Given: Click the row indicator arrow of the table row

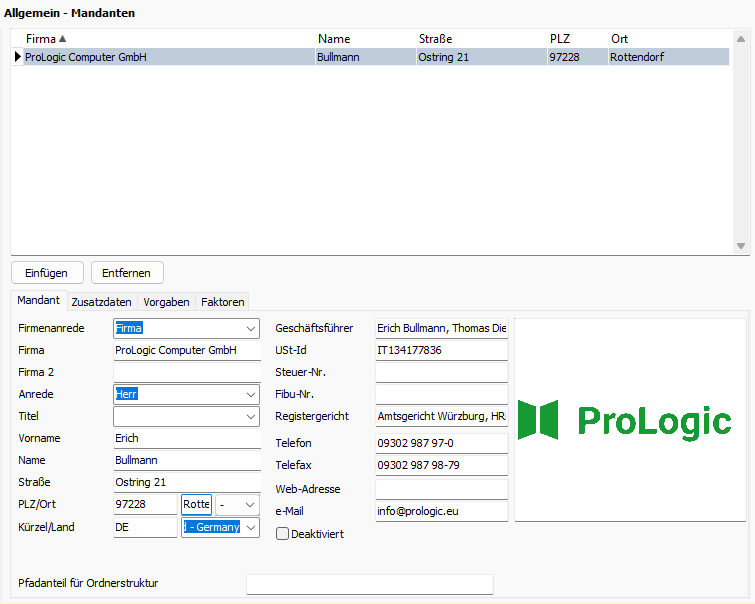Looking at the screenshot, I should tap(17, 57).
